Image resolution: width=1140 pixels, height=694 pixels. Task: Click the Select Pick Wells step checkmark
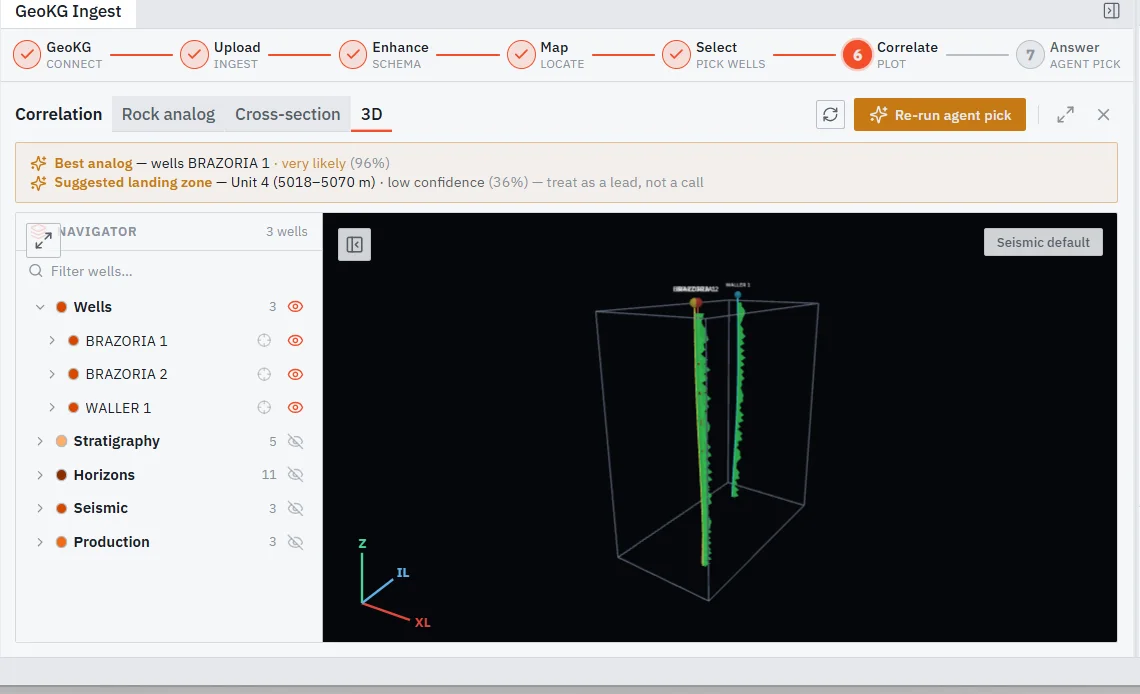pos(676,55)
